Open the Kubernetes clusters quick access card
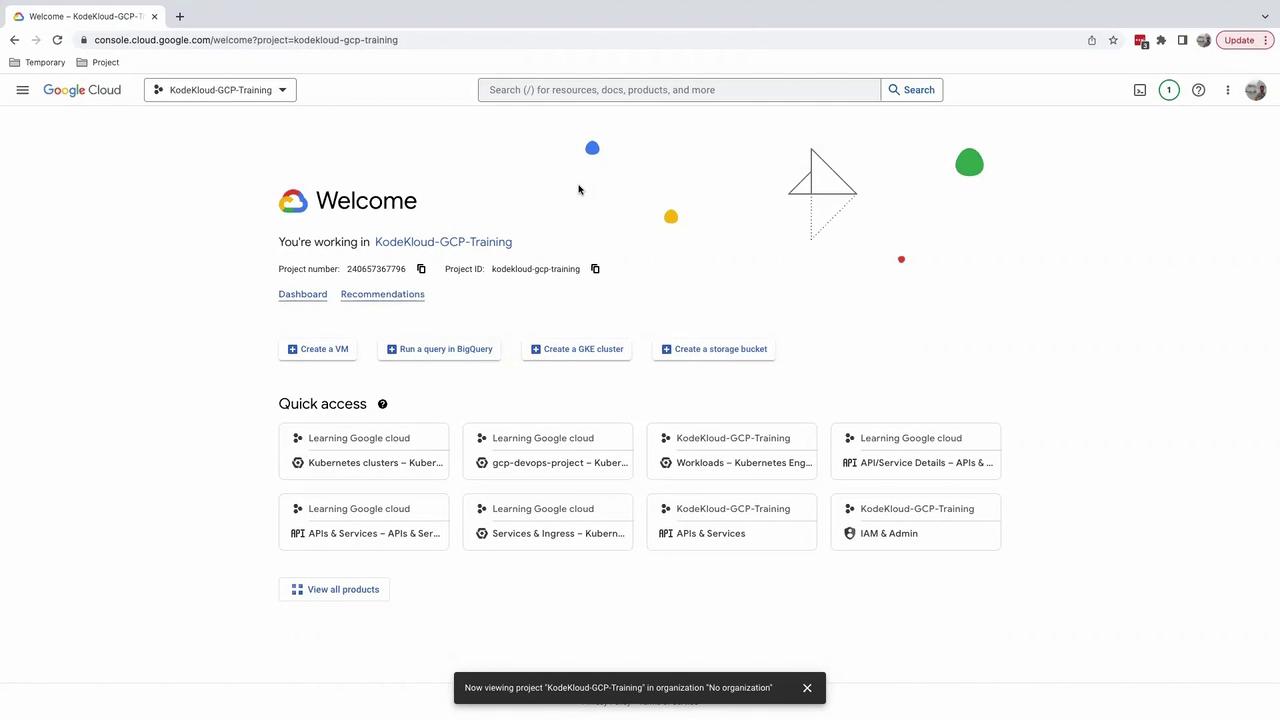Viewport: 1280px width, 720px height. [x=364, y=451]
